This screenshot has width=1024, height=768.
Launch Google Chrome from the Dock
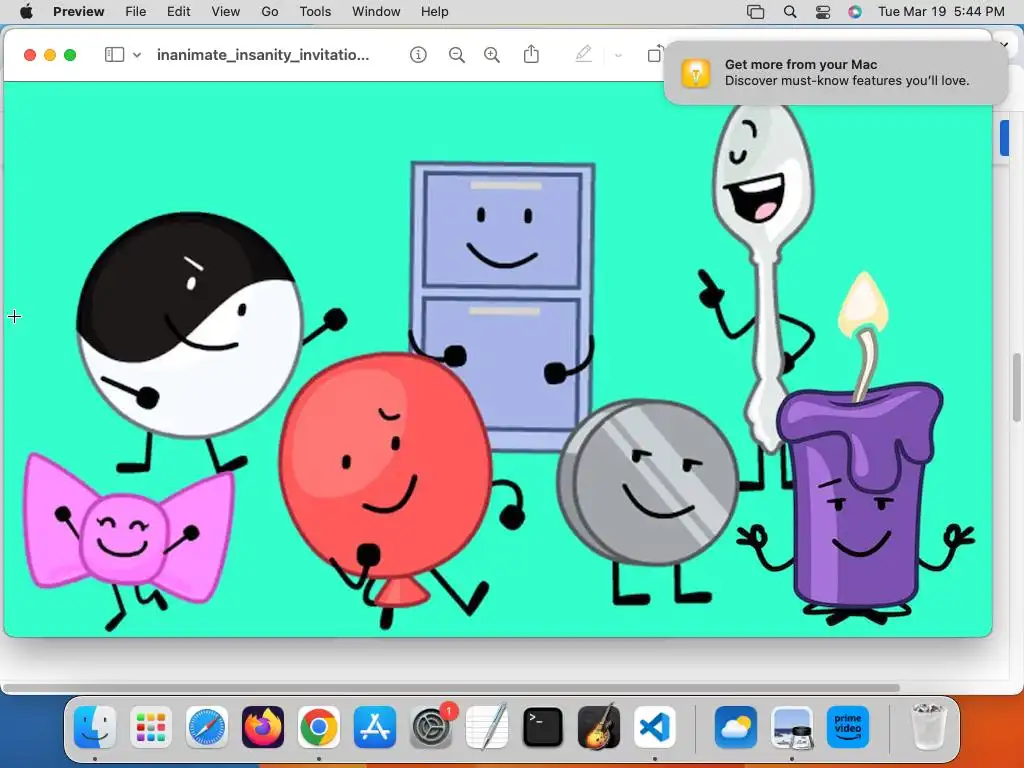pyautogui.click(x=319, y=727)
